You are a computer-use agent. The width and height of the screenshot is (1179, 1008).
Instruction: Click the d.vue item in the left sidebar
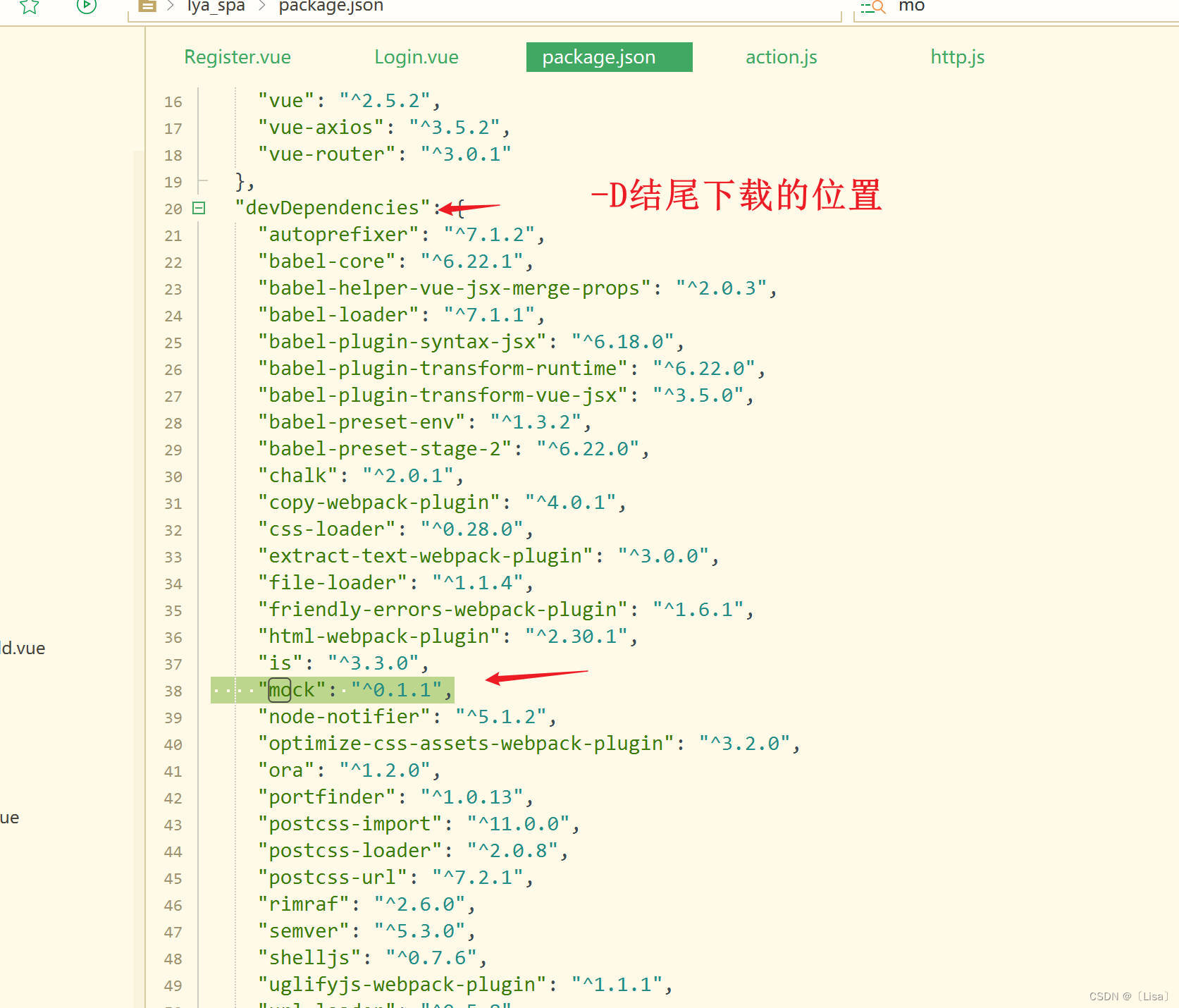click(x=22, y=648)
